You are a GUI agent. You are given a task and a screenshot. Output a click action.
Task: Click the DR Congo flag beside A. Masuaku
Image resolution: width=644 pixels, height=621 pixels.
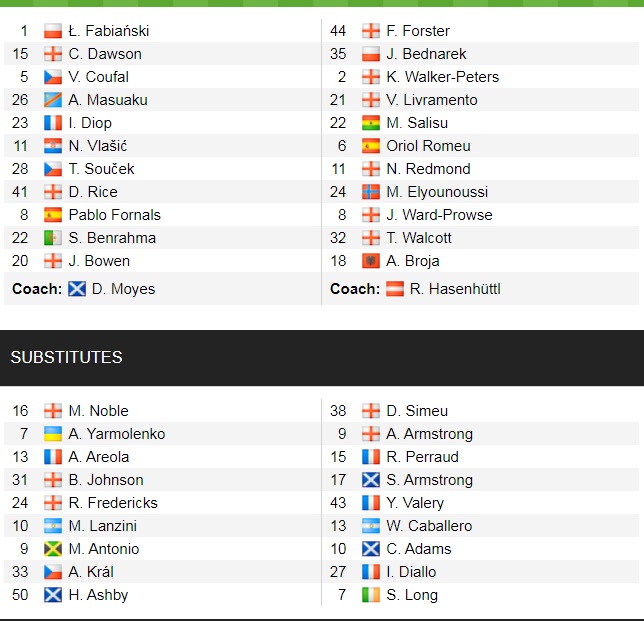pyautogui.click(x=53, y=100)
